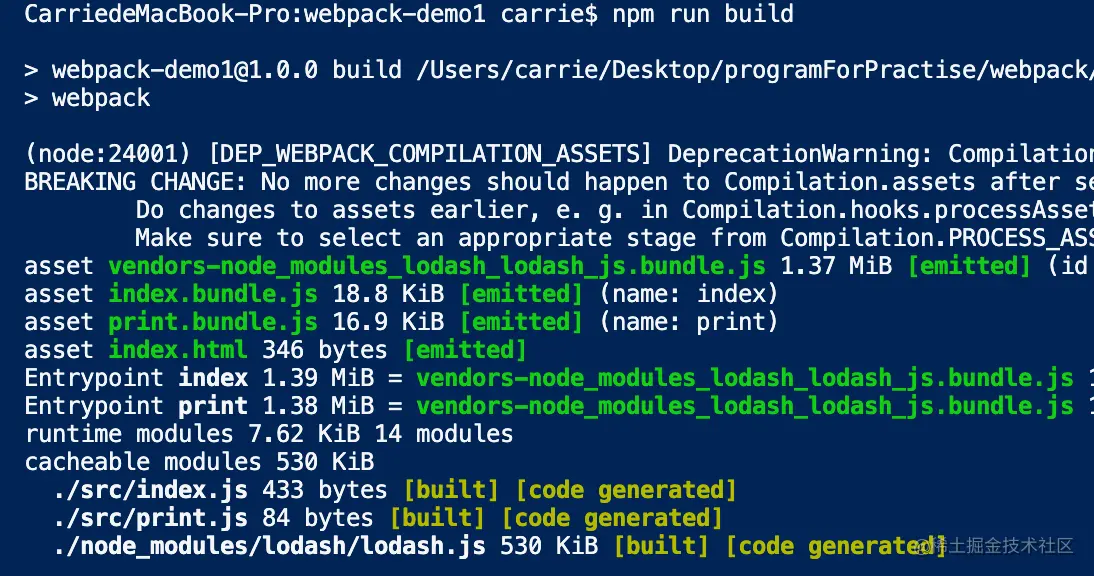
Task: Click the DeprecationWarning text
Action: point(800,154)
